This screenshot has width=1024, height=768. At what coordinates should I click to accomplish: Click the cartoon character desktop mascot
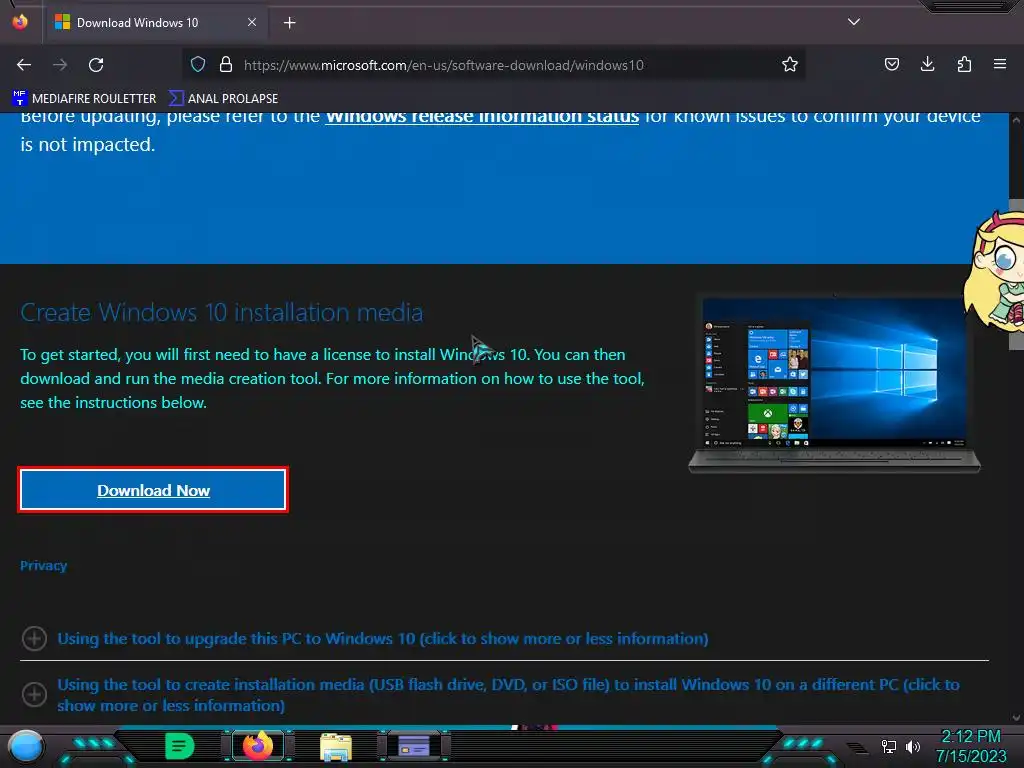993,272
